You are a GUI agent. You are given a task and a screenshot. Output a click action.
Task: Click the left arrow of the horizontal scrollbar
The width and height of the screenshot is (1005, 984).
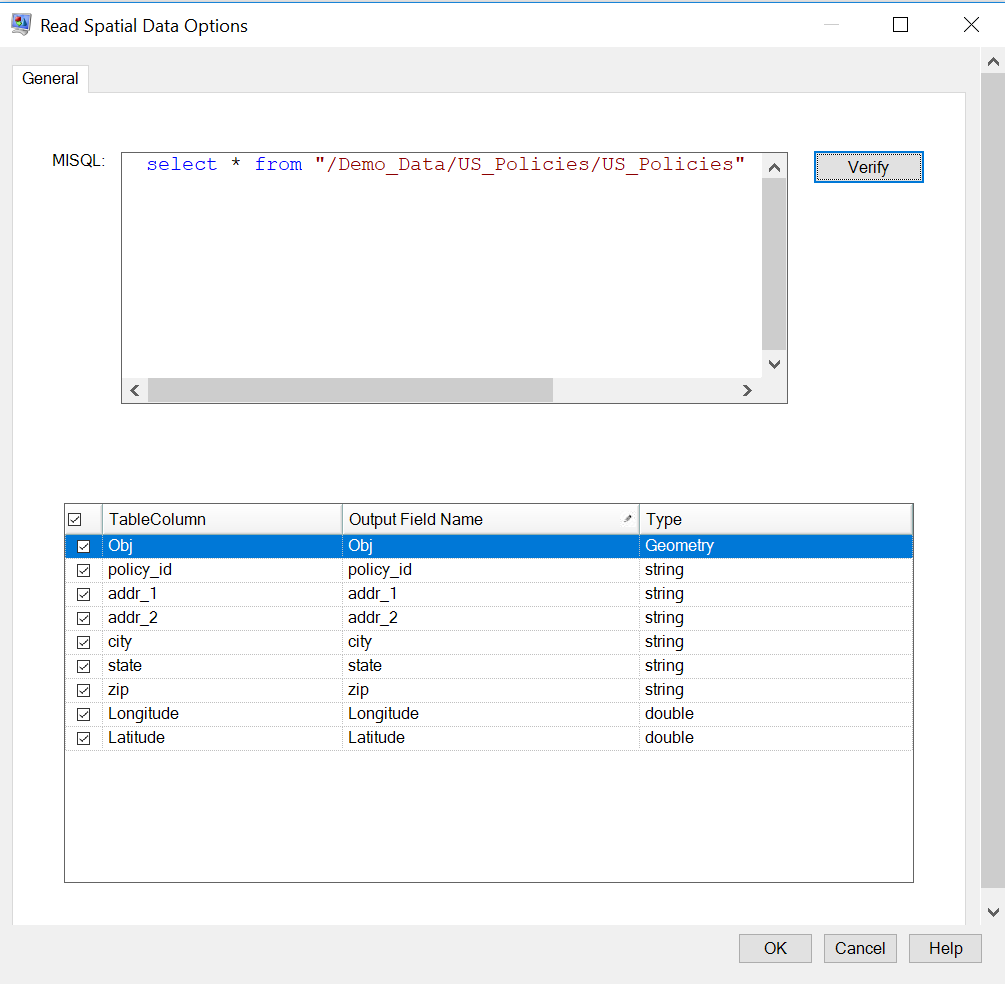(x=135, y=390)
